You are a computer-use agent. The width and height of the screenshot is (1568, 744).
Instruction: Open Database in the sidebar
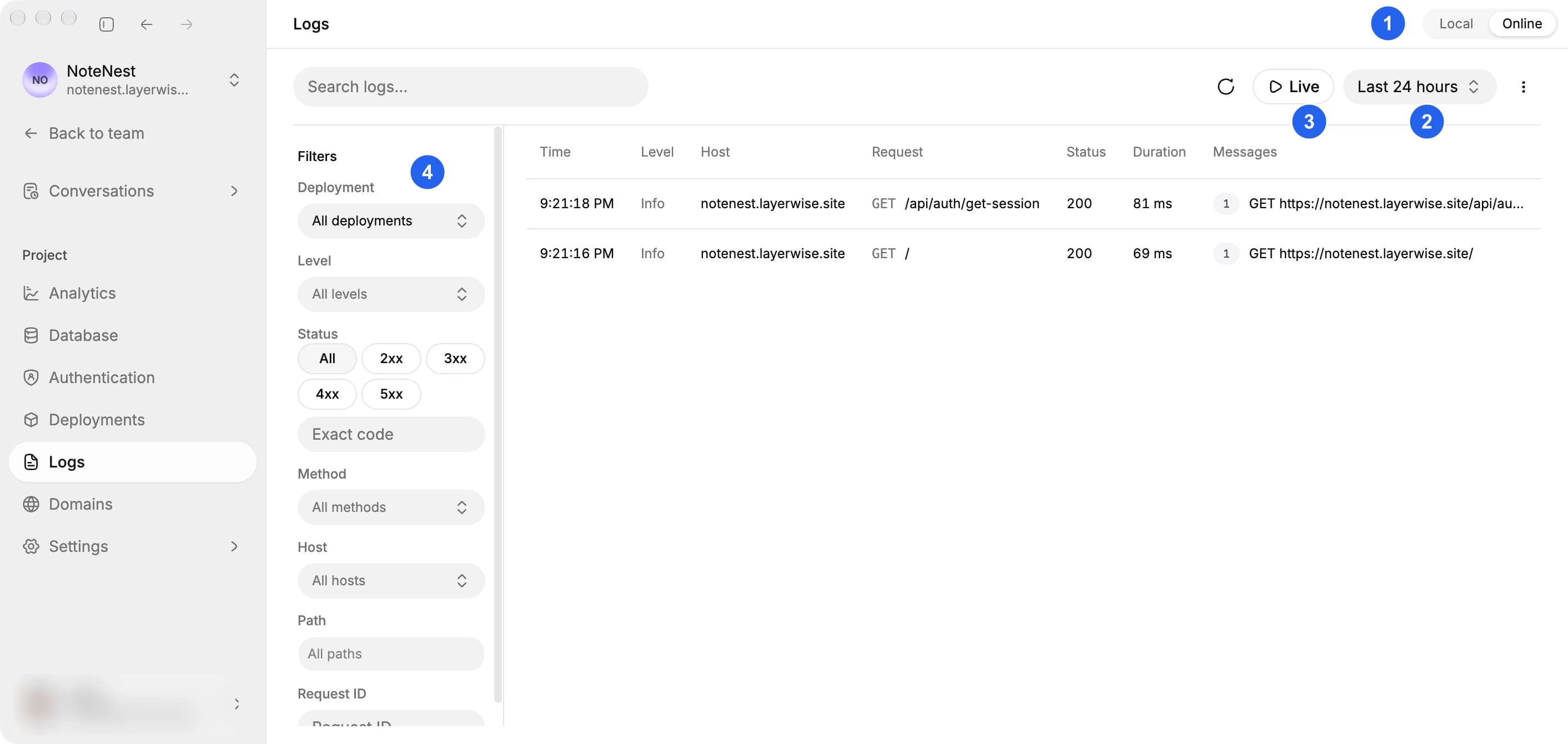[x=132, y=335]
